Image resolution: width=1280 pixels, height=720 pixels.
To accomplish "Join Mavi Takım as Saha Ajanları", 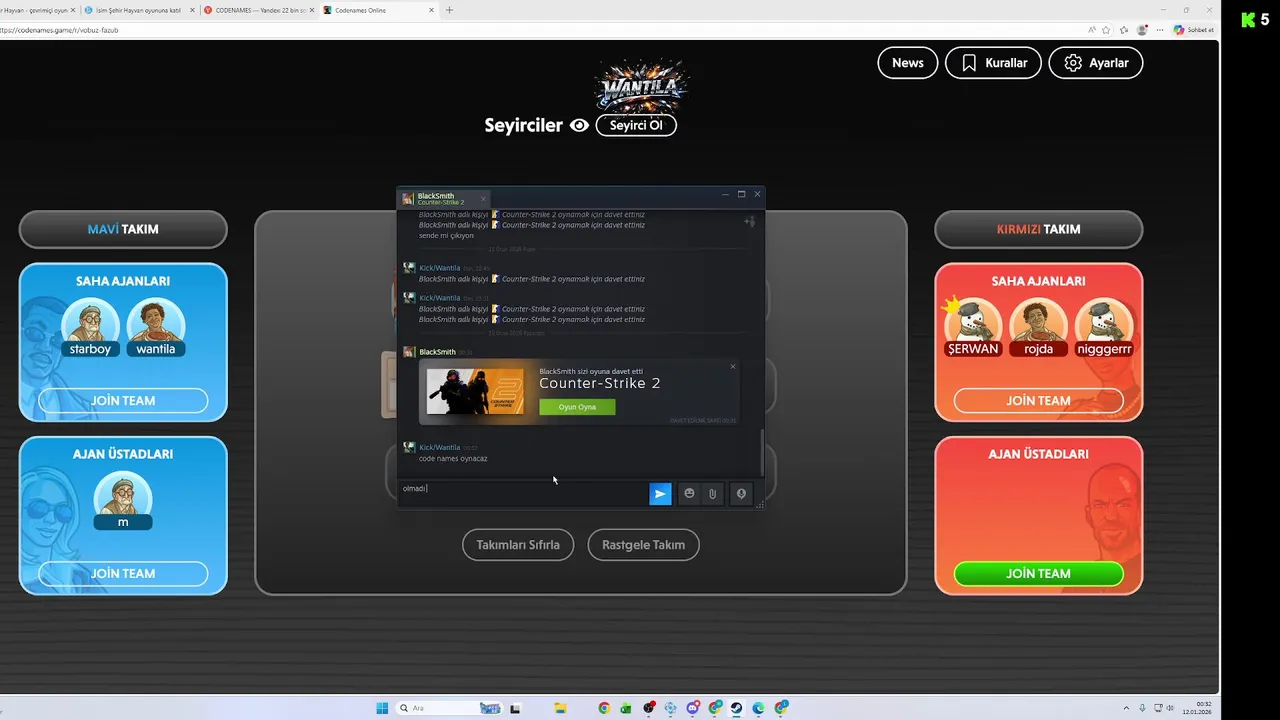I will [123, 401].
